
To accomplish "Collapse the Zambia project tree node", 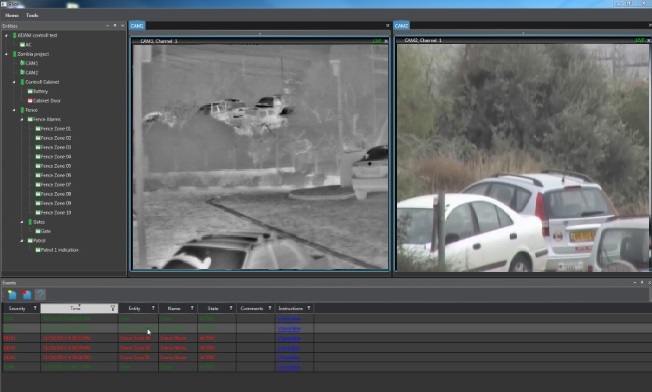I will 6,54.
